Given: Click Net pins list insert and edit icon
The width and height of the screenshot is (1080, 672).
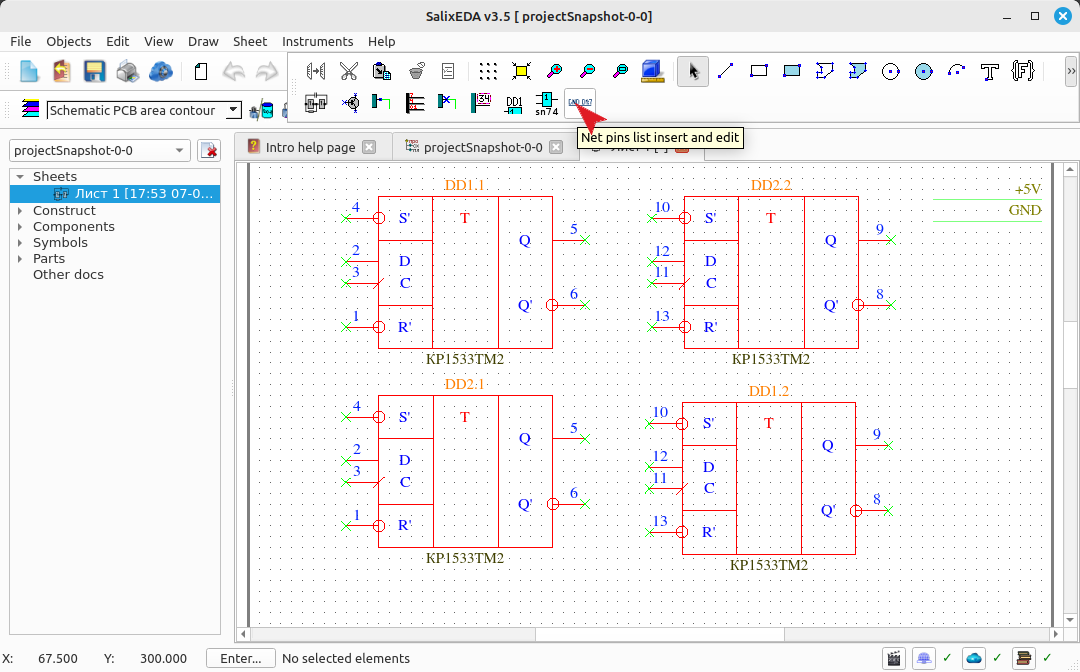Looking at the screenshot, I should click(579, 103).
